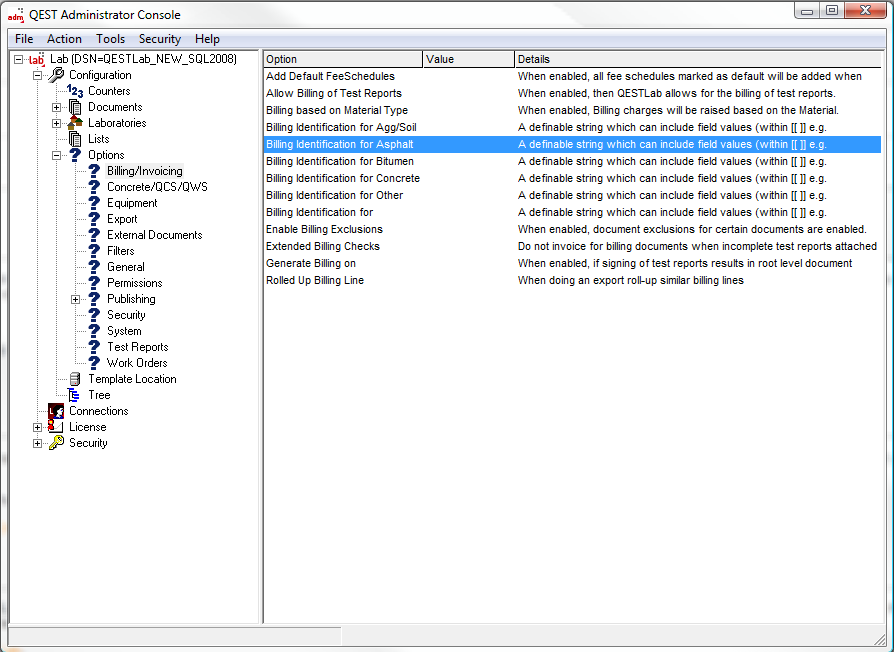Click the Laboratories node icon

click(75, 123)
